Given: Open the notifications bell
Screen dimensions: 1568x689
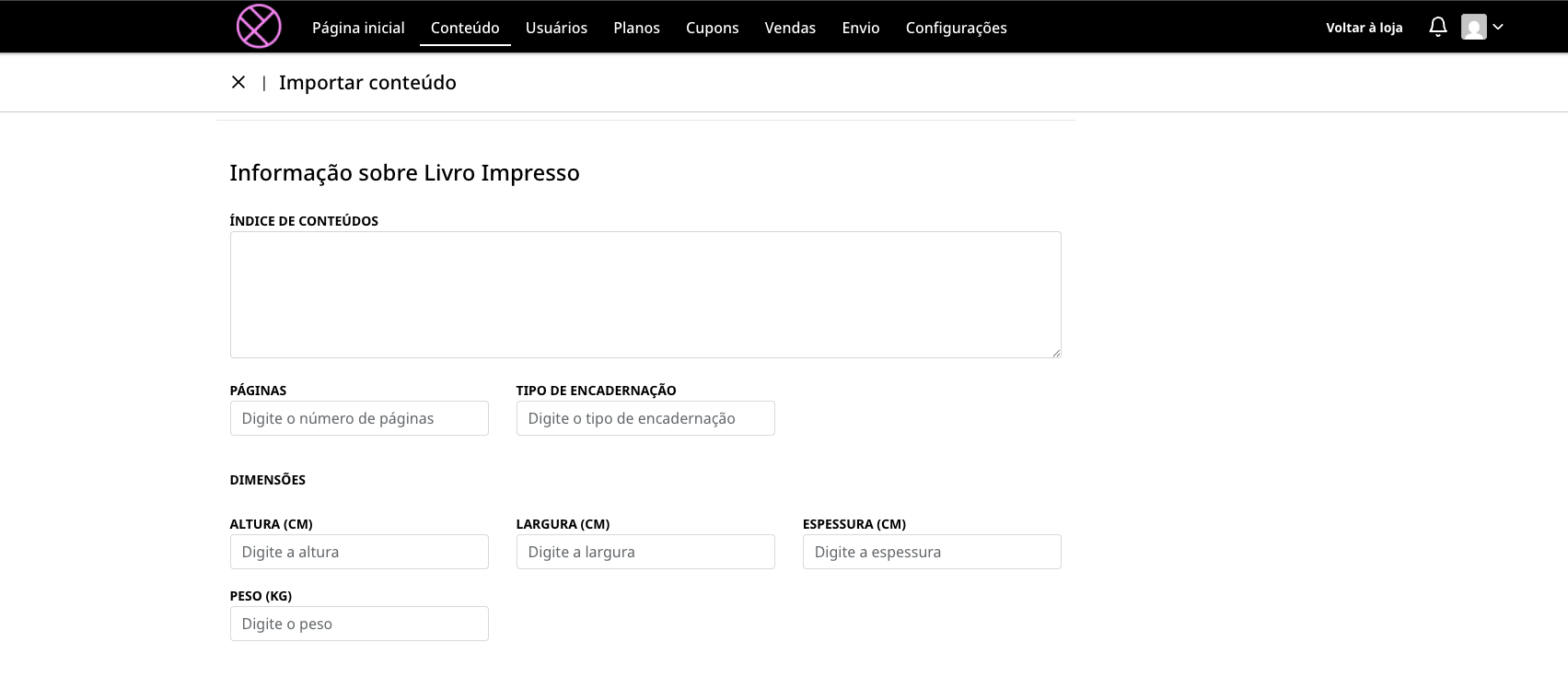Looking at the screenshot, I should 1437,27.
